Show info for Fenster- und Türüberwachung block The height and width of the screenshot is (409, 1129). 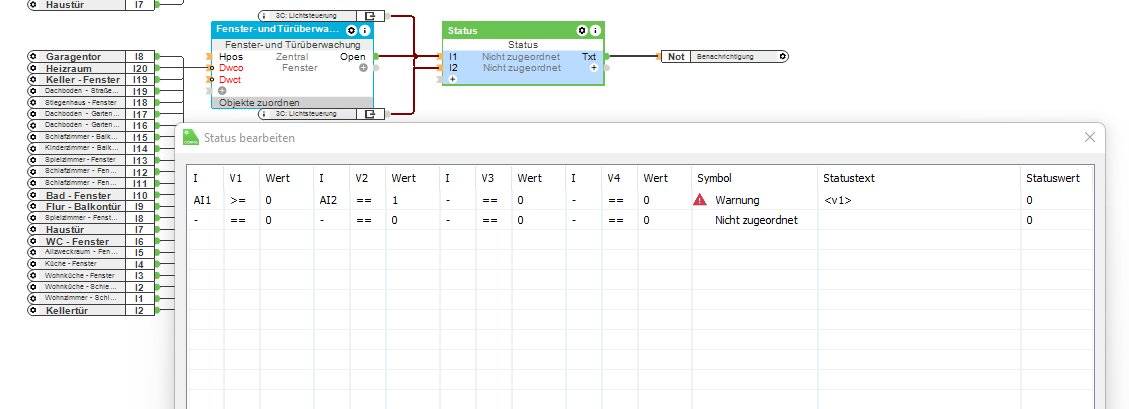click(364, 30)
